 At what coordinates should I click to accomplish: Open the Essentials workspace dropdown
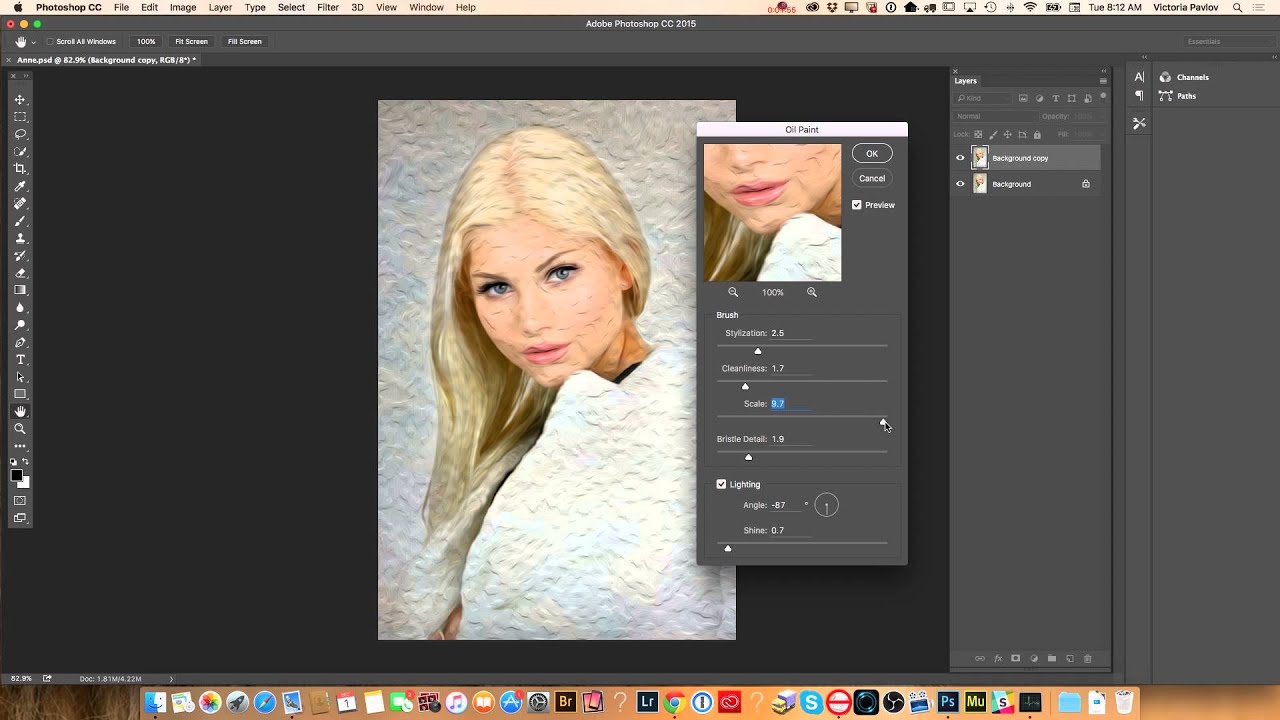pyautogui.click(x=1227, y=42)
